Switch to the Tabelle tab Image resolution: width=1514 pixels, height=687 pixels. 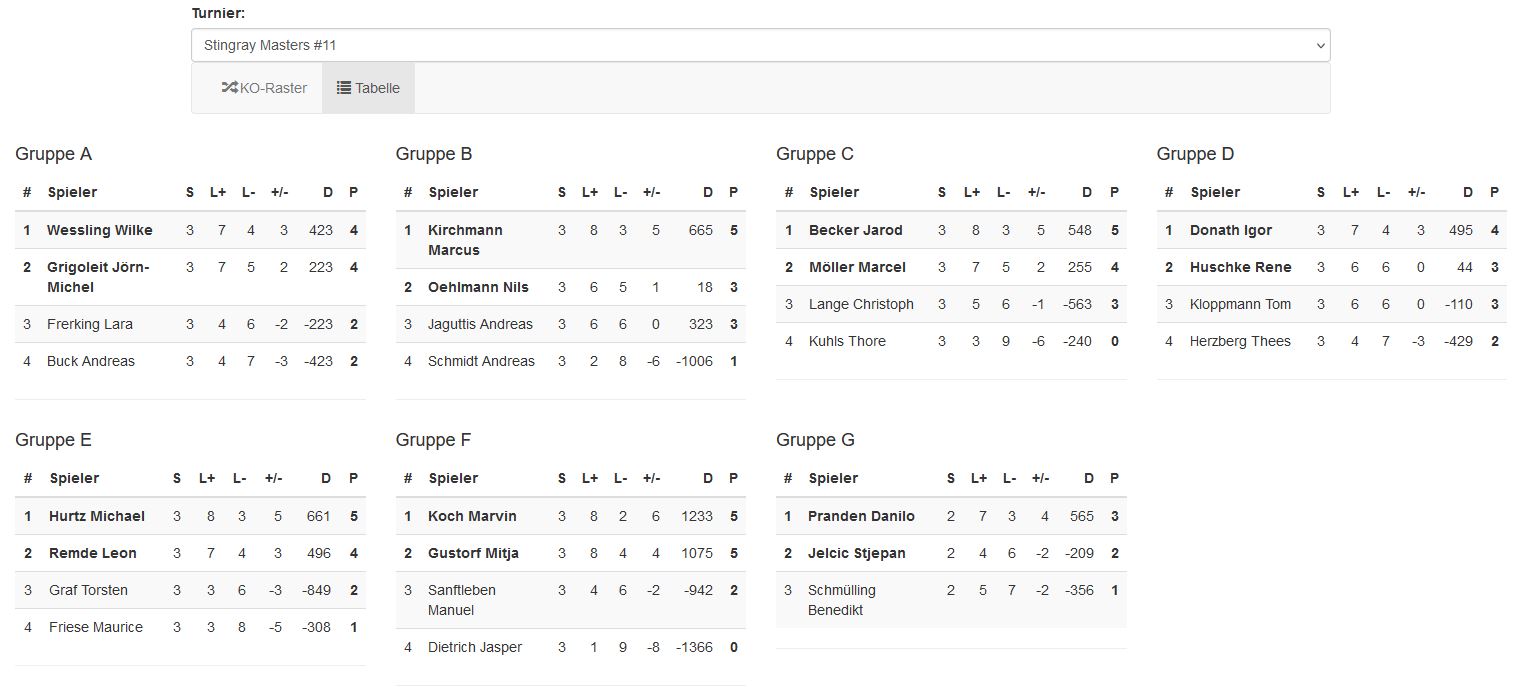tap(368, 88)
